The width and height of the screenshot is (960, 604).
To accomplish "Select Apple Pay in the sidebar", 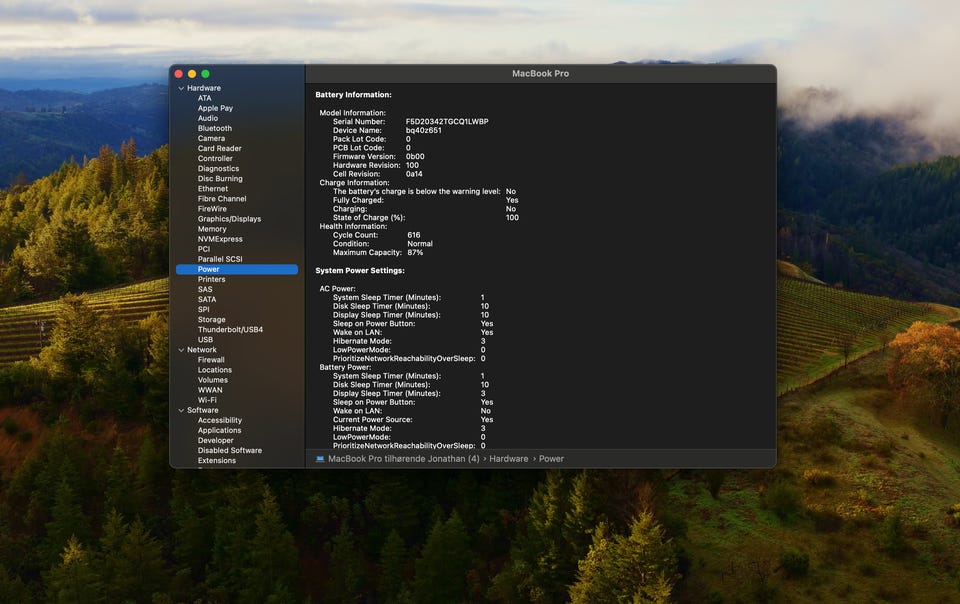I will 215,108.
